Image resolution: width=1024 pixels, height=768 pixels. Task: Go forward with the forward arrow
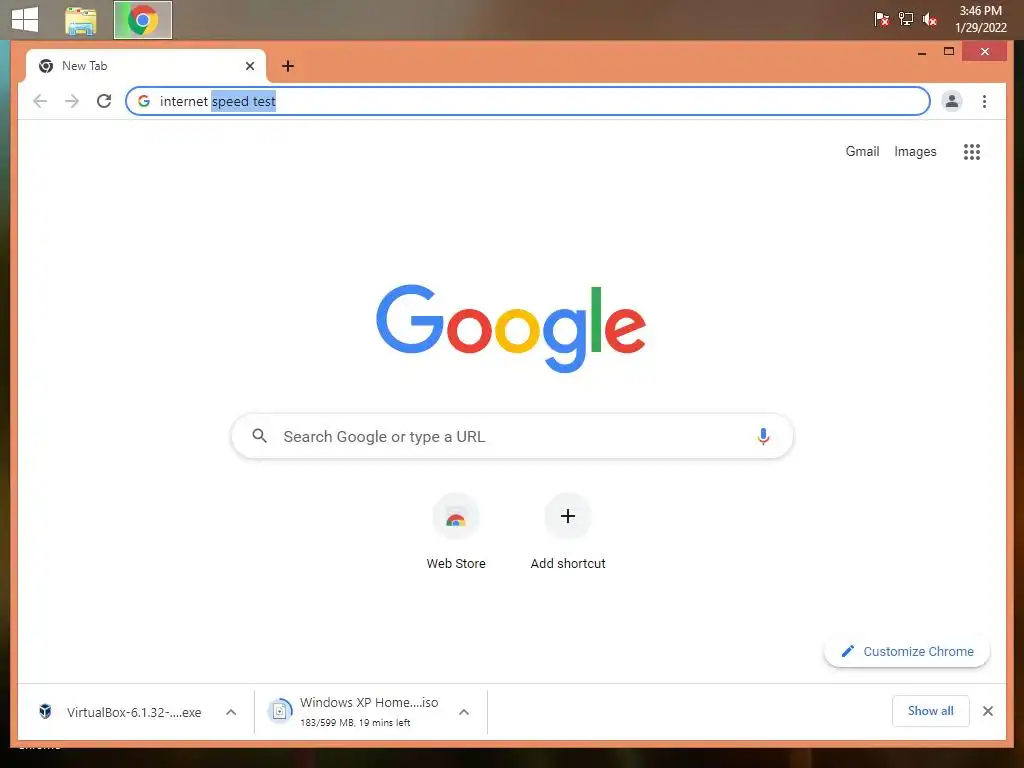coord(72,101)
